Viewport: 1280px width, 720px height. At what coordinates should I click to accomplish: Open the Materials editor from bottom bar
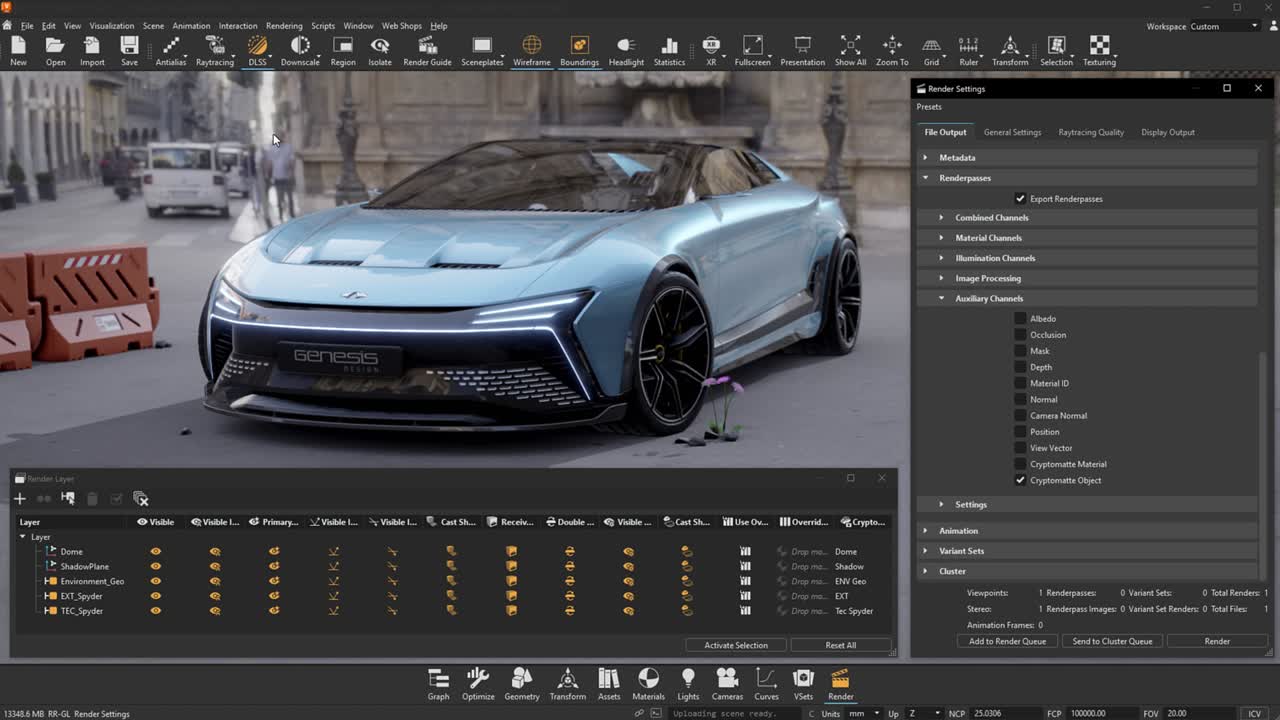coord(648,684)
